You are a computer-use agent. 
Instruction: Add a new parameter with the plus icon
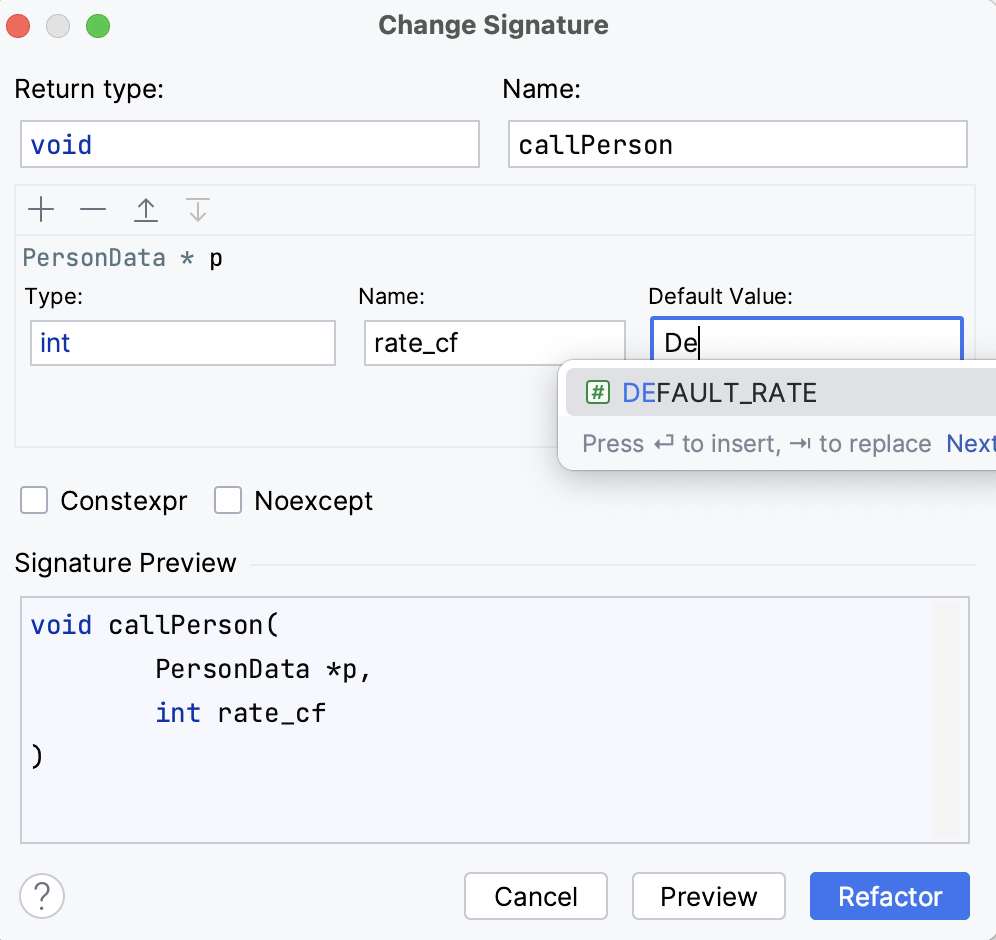40,210
